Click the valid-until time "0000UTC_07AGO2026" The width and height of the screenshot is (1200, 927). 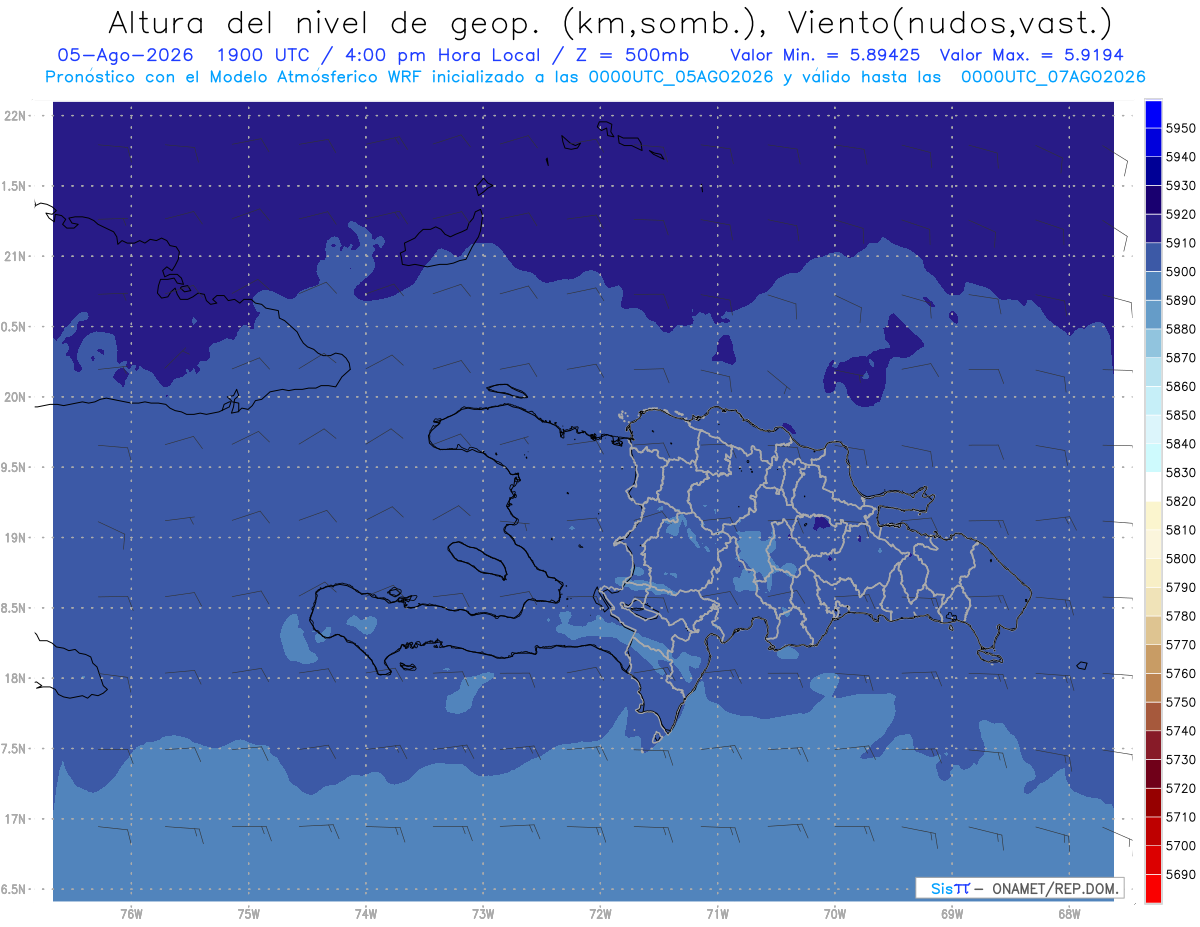tap(1052, 77)
